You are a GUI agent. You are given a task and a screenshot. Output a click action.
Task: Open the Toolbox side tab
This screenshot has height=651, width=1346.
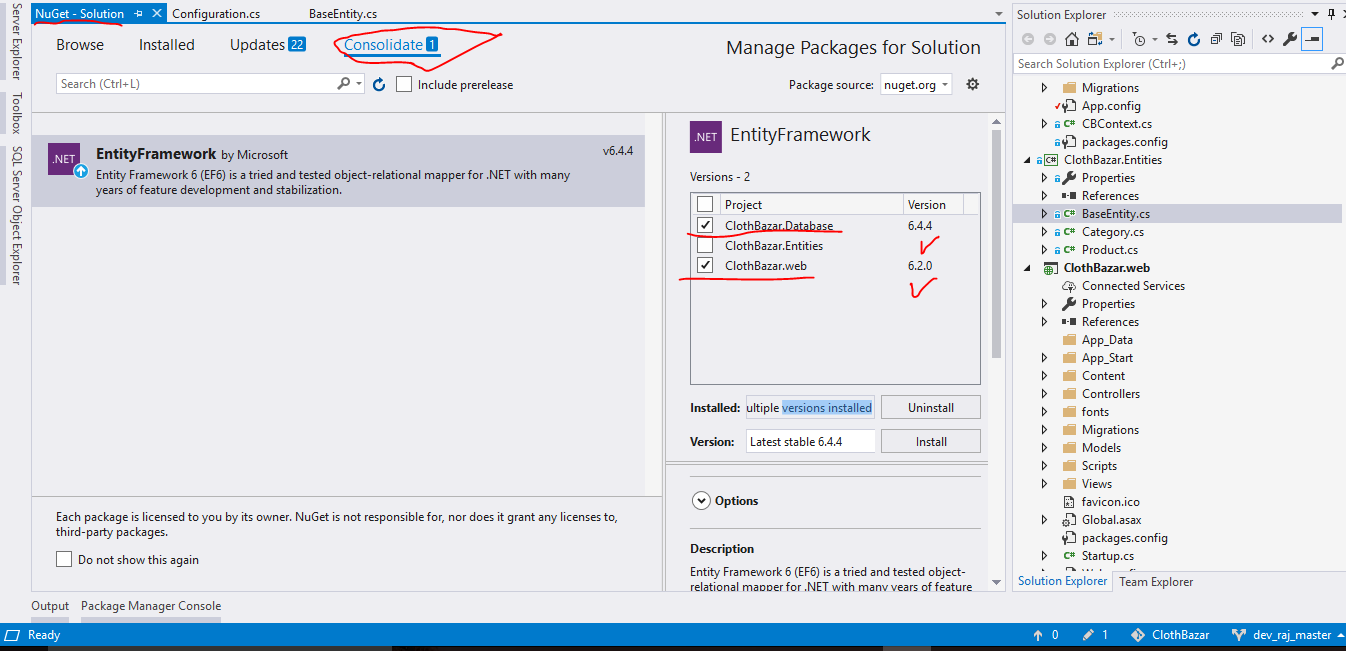coord(15,114)
